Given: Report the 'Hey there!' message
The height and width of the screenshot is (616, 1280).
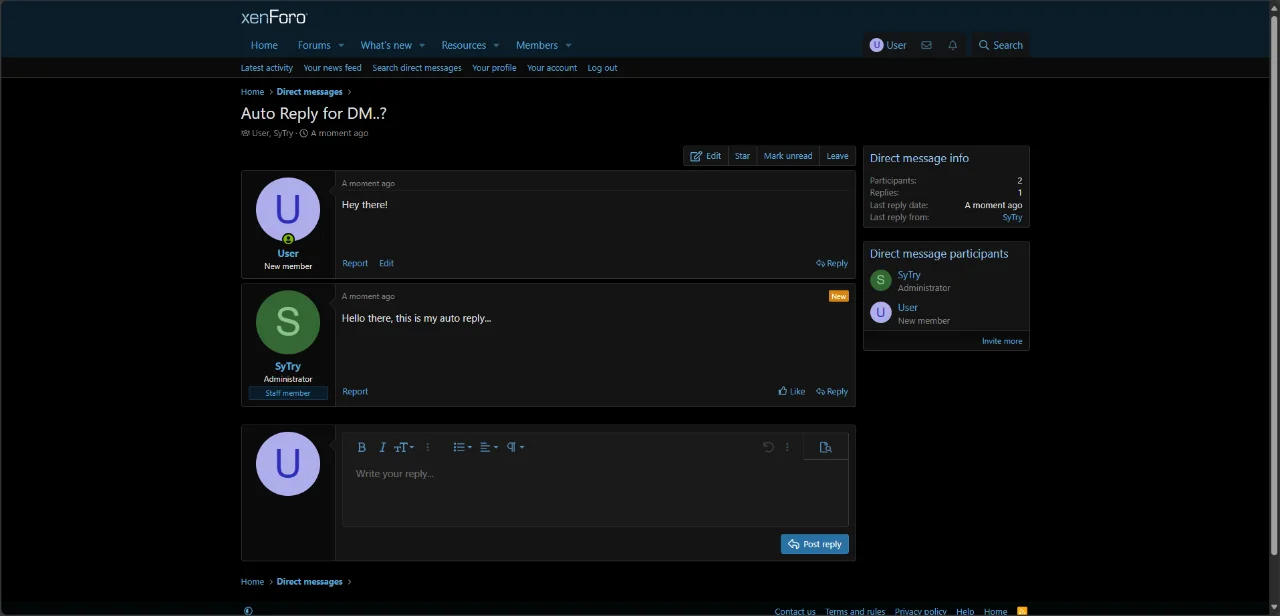Looking at the screenshot, I should point(355,263).
